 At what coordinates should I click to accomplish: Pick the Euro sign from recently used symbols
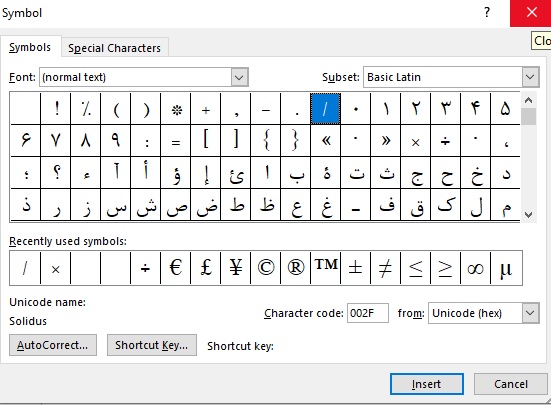coord(175,268)
